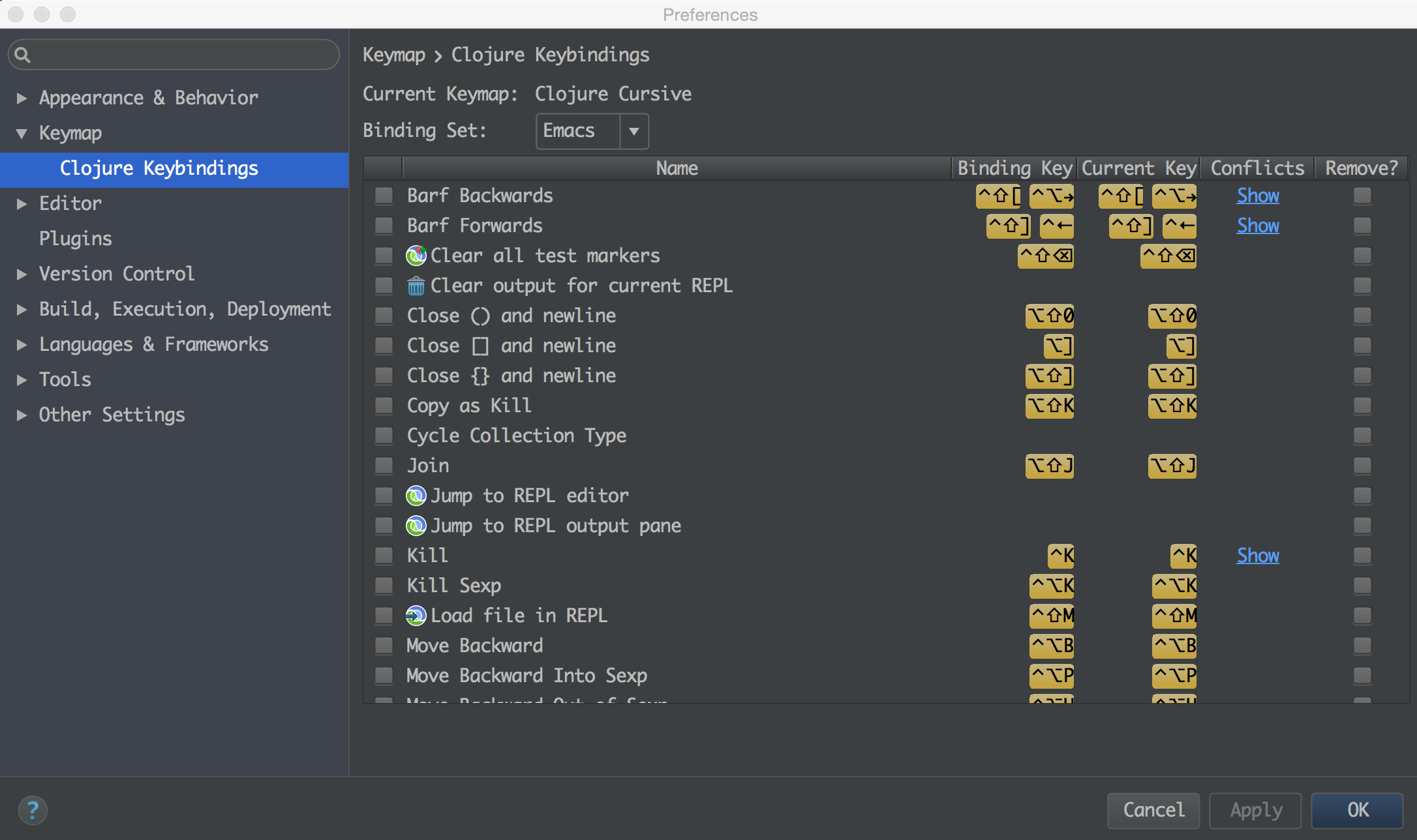Viewport: 1417px width, 840px height.
Task: Click the Move Backward current key badge
Action: (x=1174, y=646)
